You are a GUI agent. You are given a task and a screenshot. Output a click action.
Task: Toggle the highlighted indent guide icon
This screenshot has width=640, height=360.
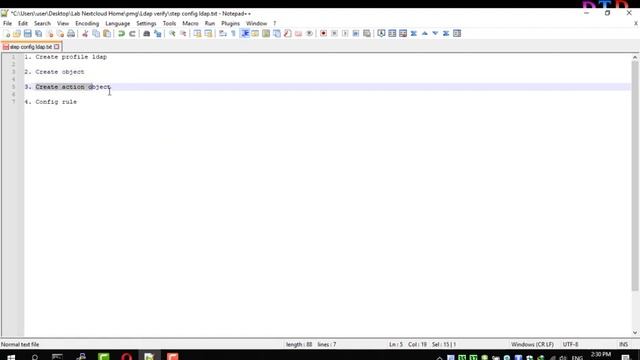pos(245,33)
